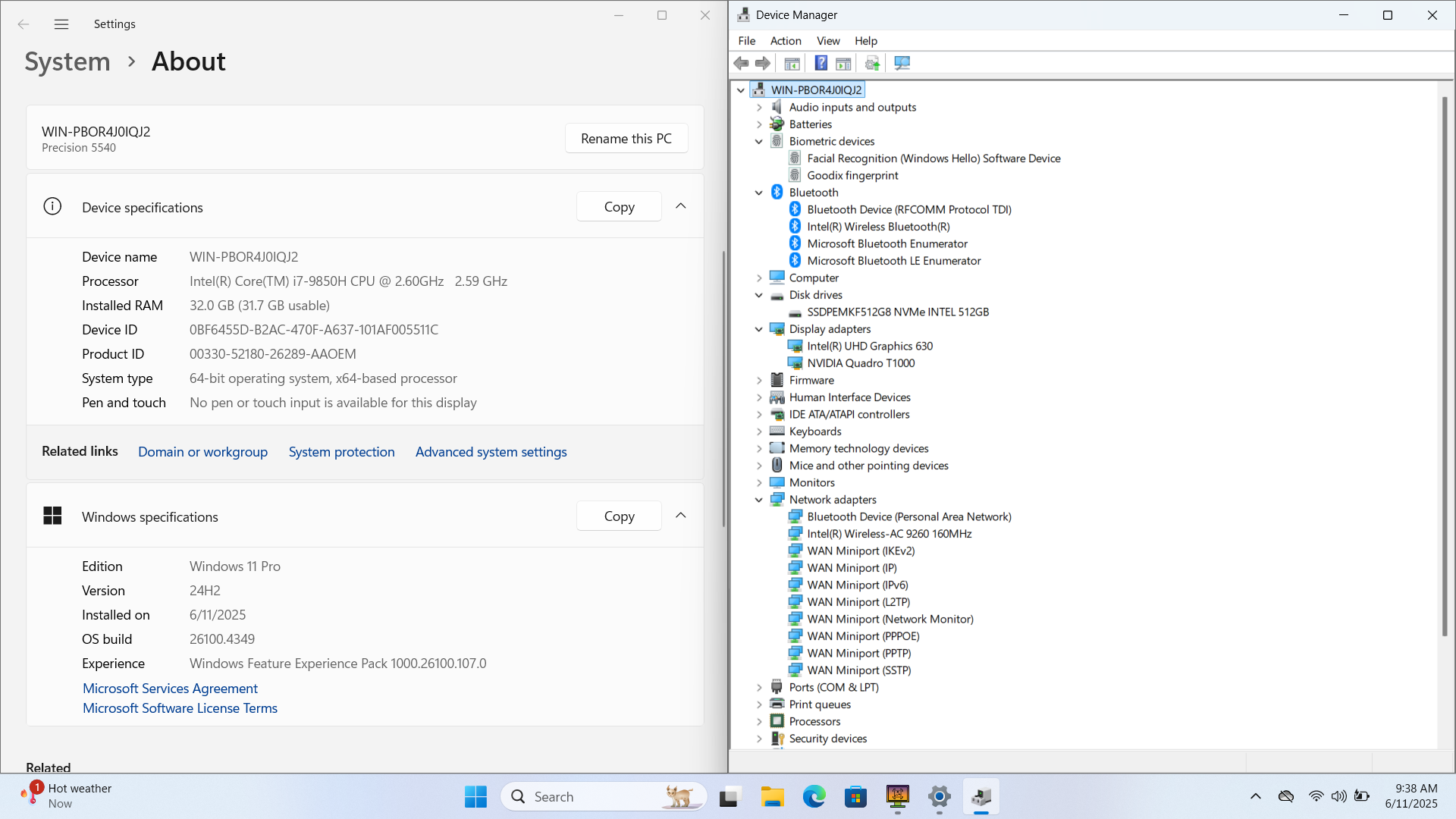
Task: Click the taskbar Search box
Action: [604, 797]
